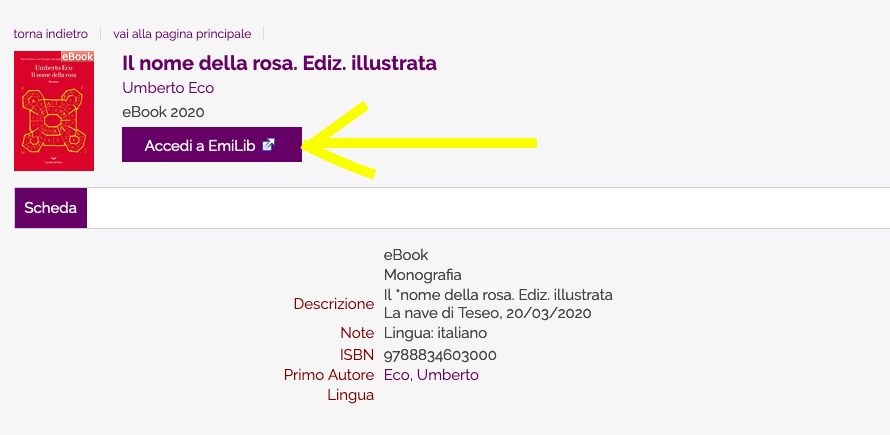The height and width of the screenshot is (435, 890).
Task: Click La nave di Teseo publisher text
Action: pyautogui.click(x=442, y=313)
